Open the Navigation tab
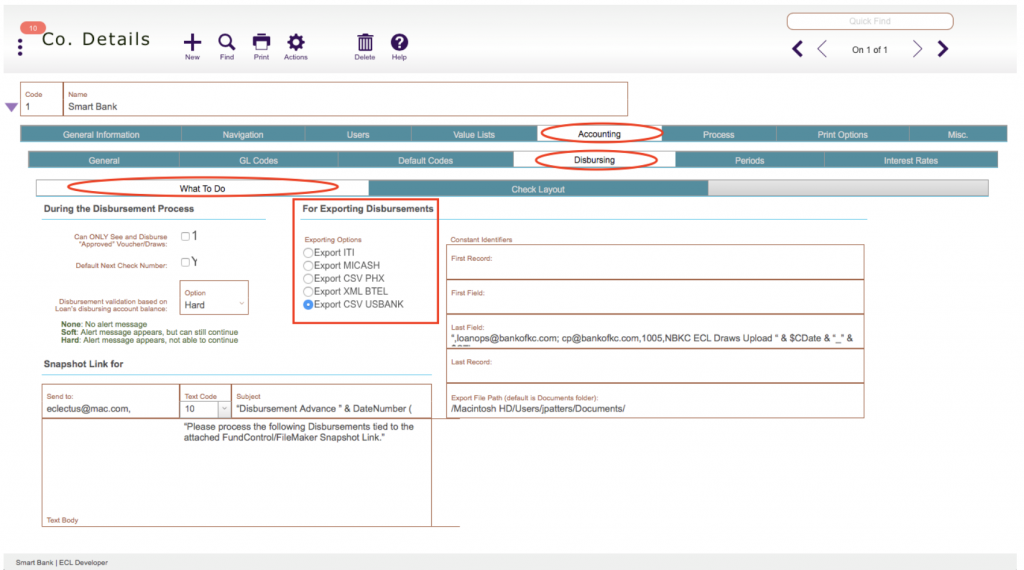 243,135
